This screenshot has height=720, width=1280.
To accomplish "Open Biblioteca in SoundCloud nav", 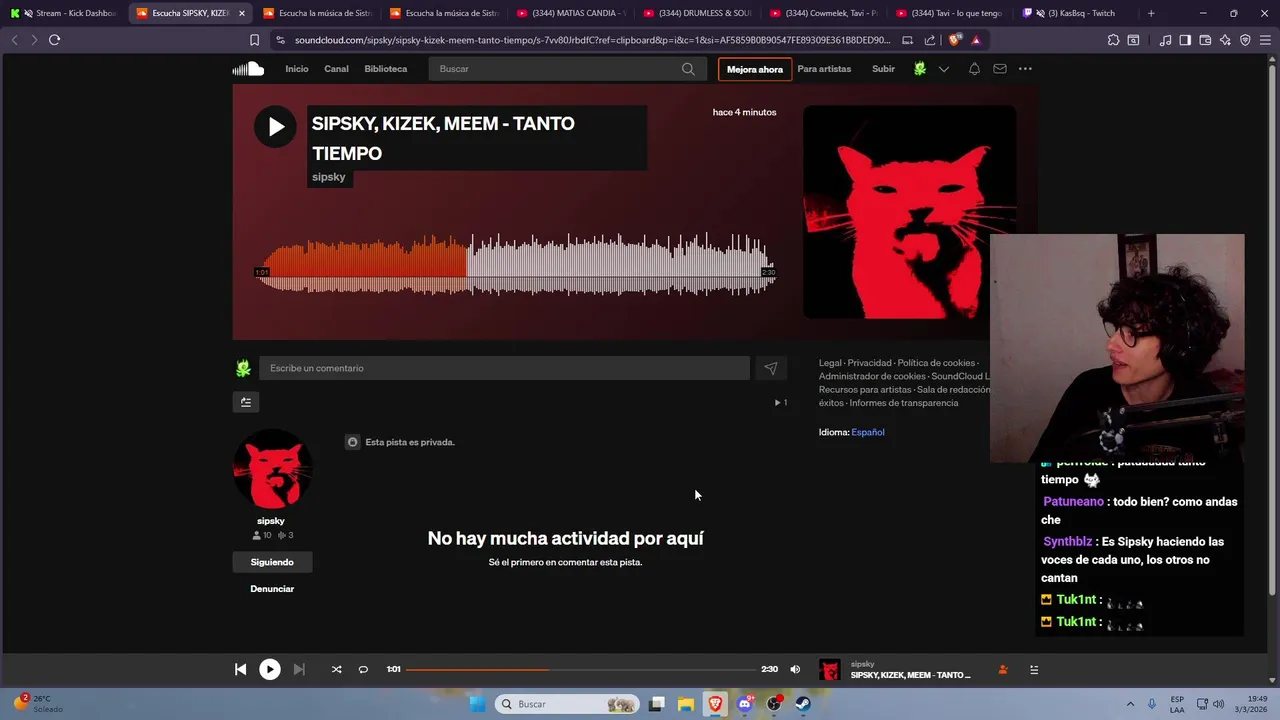I will pos(386,69).
